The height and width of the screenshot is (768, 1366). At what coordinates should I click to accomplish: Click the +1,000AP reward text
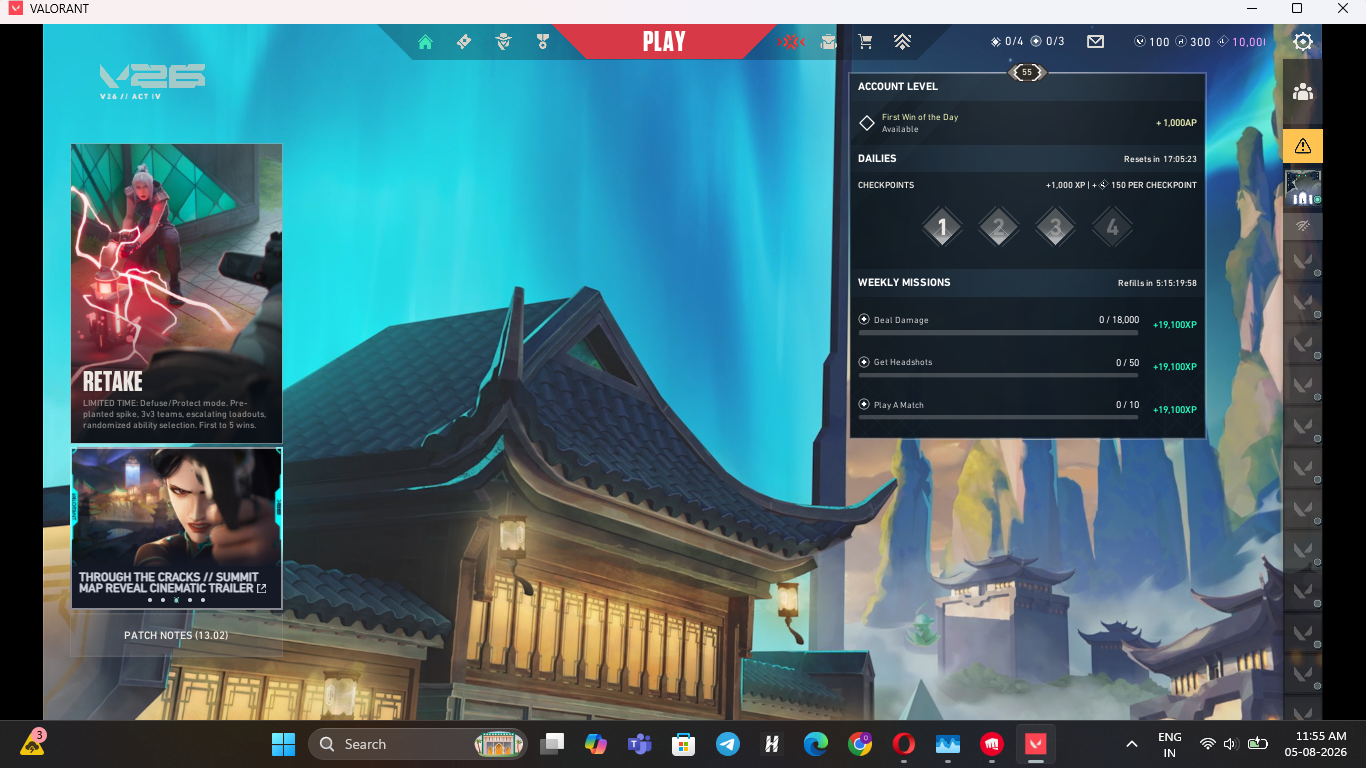click(x=1176, y=123)
